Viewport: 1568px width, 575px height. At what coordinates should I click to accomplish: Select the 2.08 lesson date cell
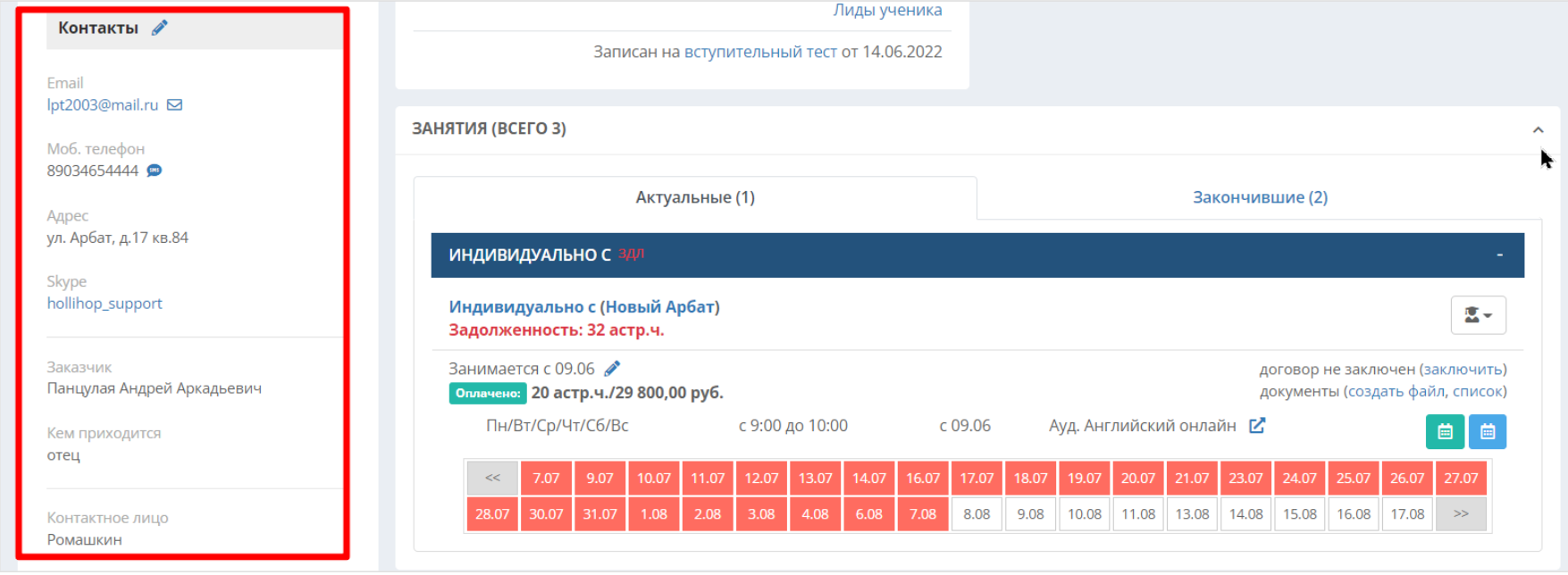point(708,514)
